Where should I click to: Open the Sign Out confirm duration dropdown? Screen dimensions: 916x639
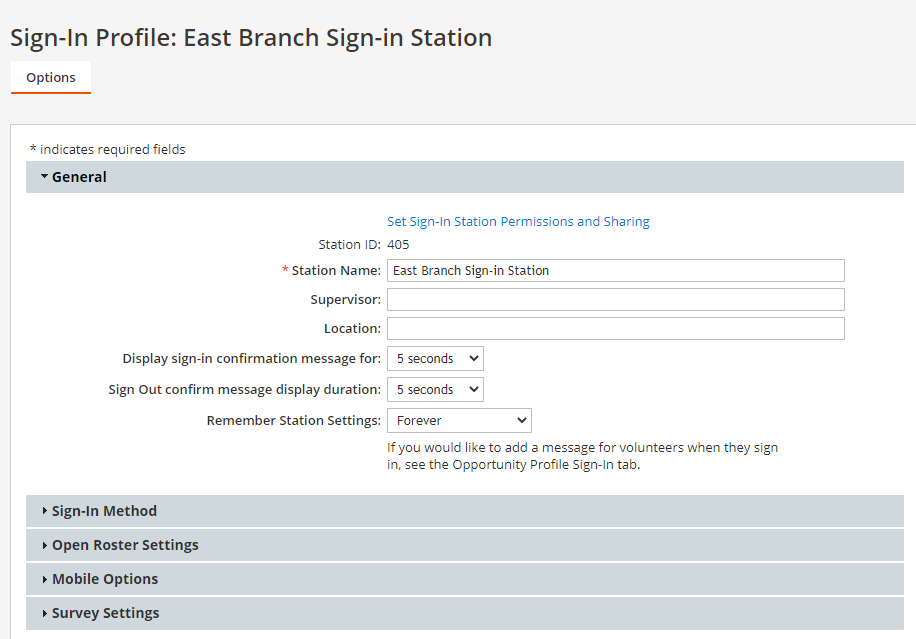tap(434, 389)
